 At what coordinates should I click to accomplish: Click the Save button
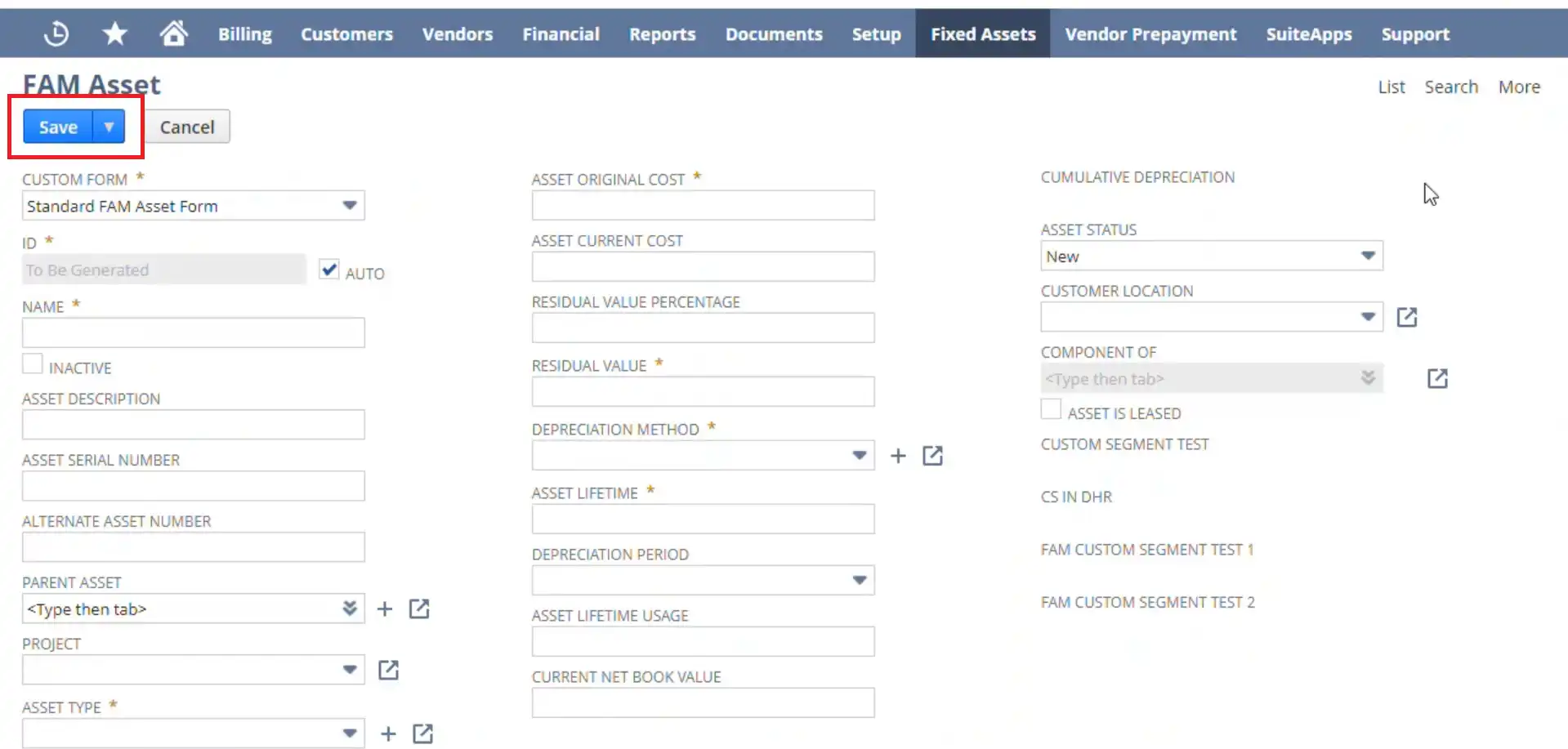[56, 127]
